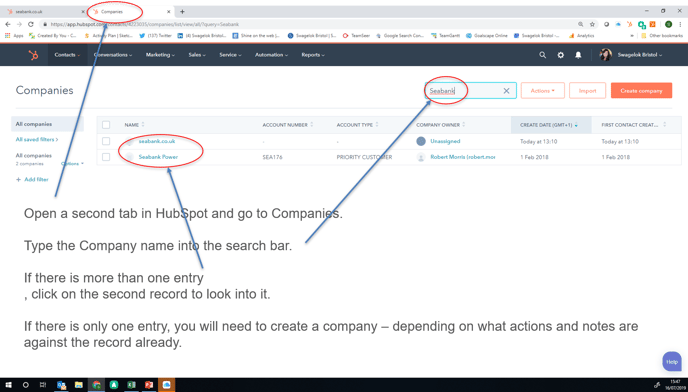Open the Robert Morris owner link
The width and height of the screenshot is (688, 392).
click(462, 157)
